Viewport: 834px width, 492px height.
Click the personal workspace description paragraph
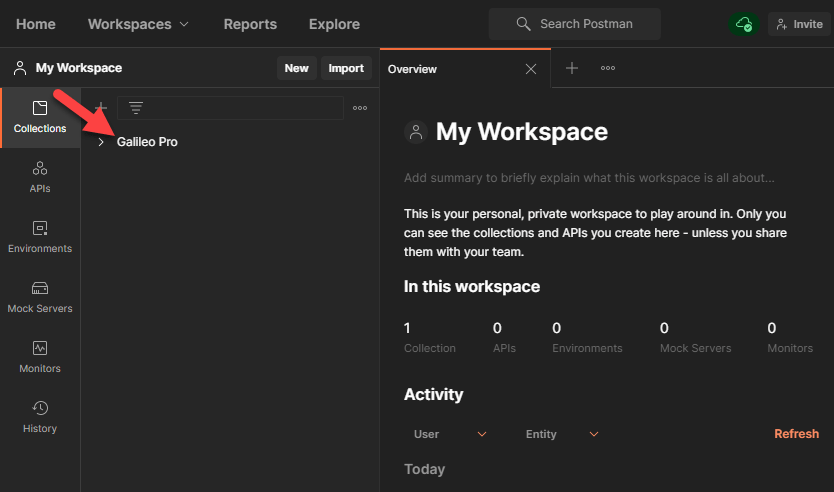coord(595,233)
